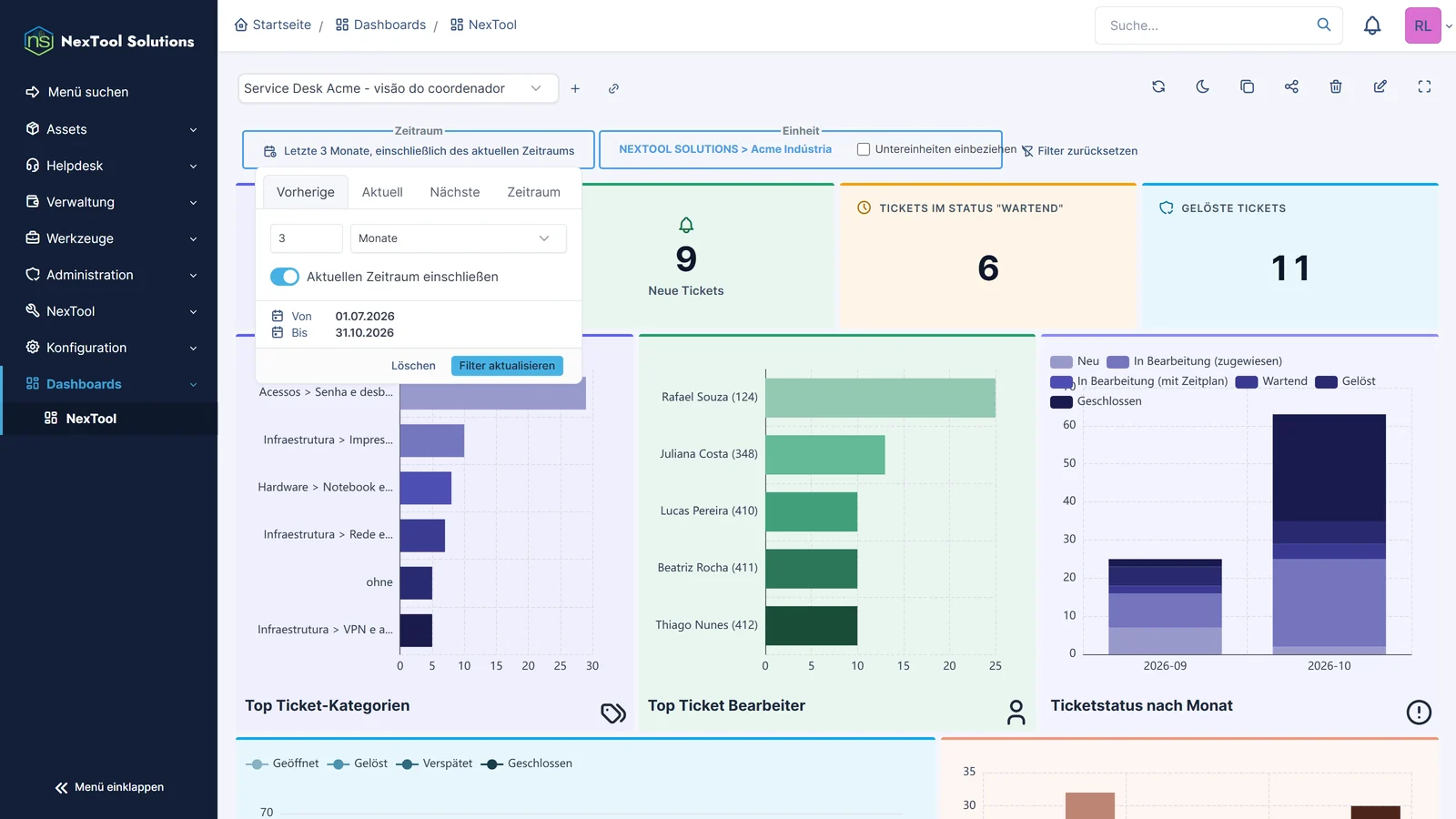This screenshot has width=1456, height=819.
Task: Expand the Helpdesk sidebar menu
Action: coord(109,166)
